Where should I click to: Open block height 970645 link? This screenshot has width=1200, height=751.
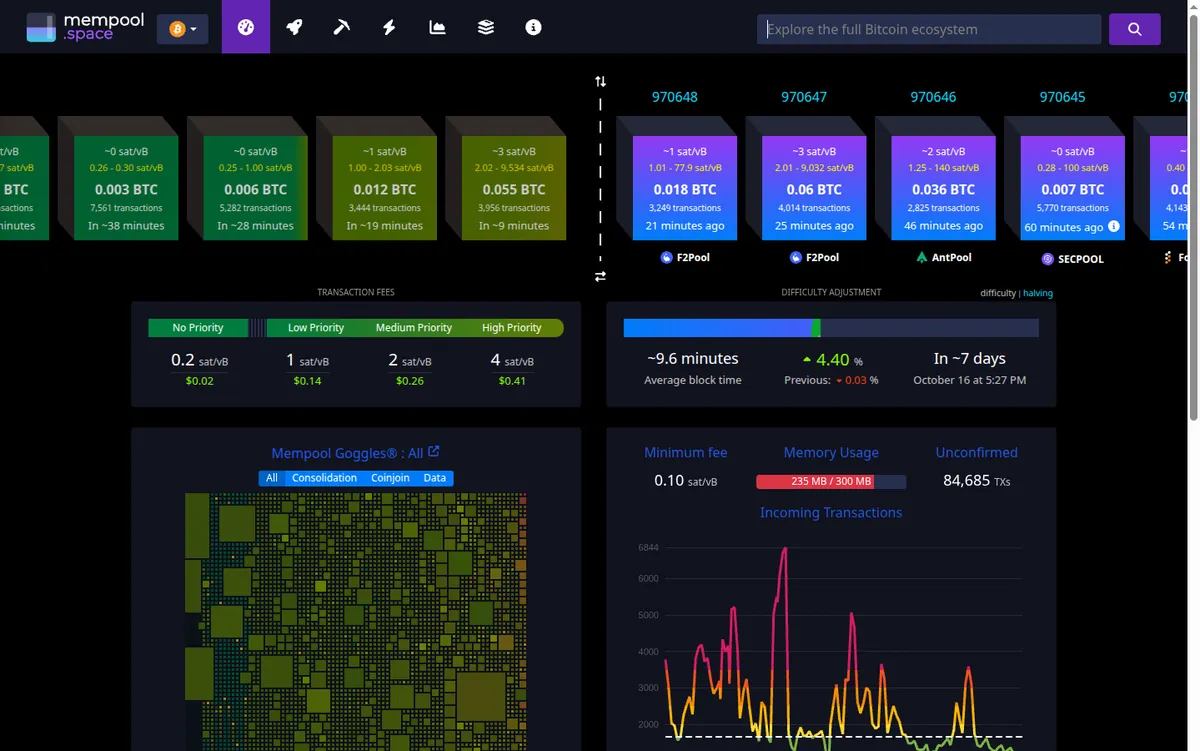1062,97
